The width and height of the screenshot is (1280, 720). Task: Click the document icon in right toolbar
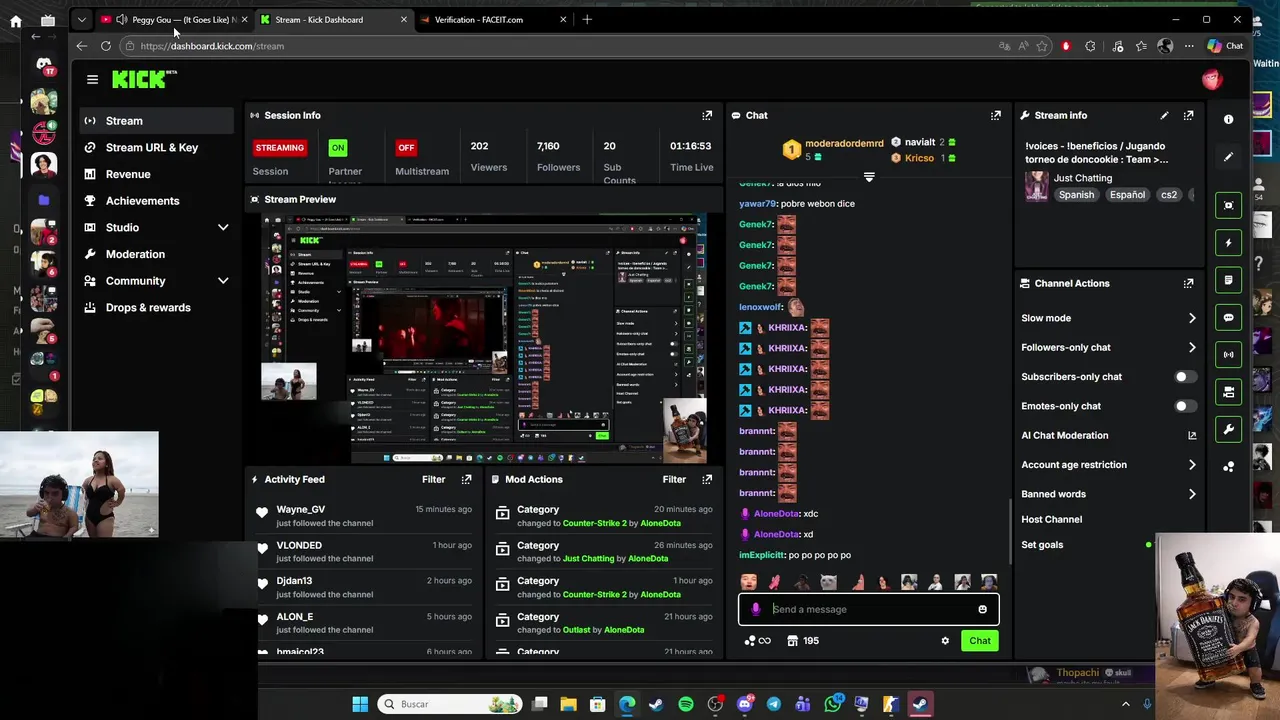pos(1228,280)
